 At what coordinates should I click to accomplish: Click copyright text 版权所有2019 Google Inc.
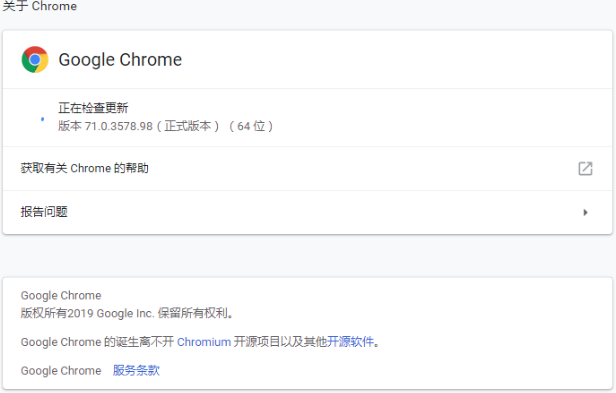(87, 313)
